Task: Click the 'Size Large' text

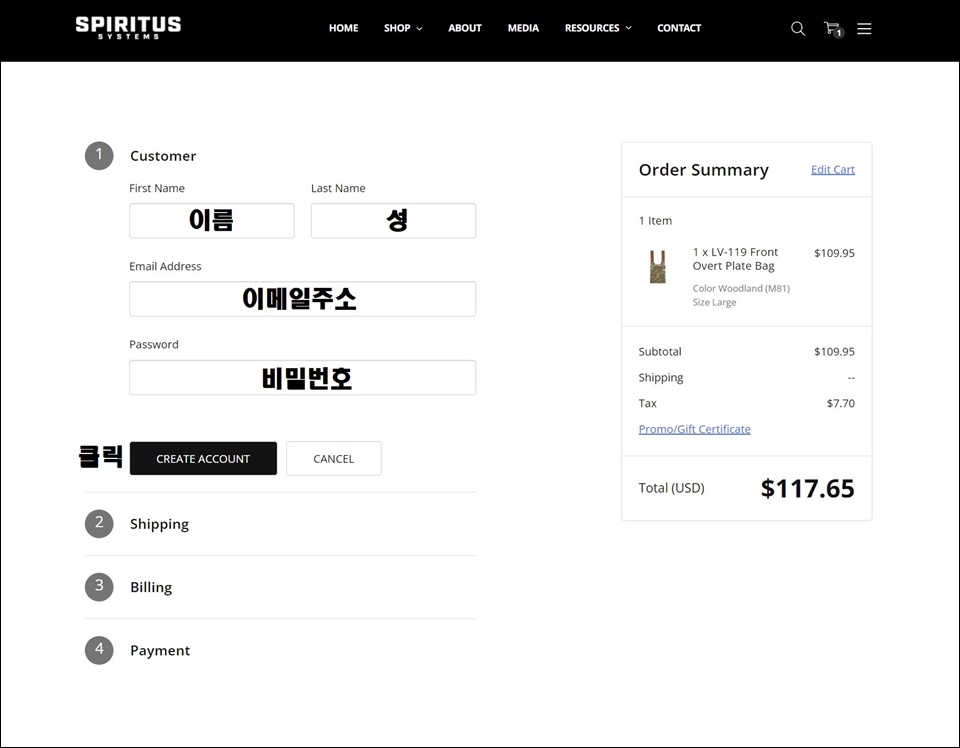Action: click(x=714, y=302)
